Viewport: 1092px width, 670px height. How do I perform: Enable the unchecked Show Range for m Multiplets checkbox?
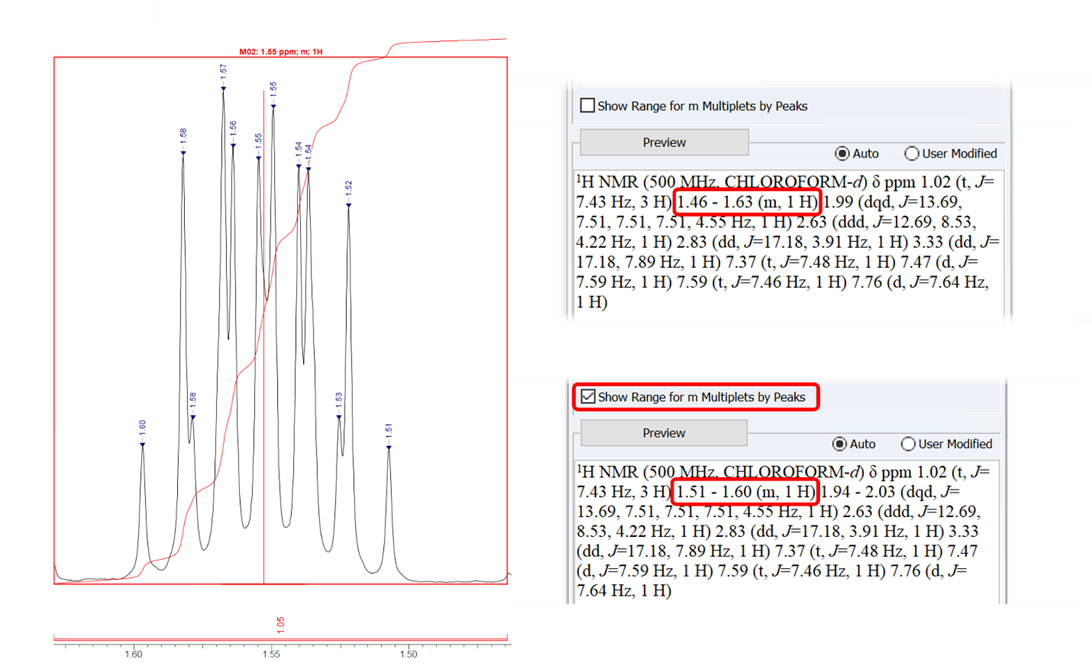[x=588, y=106]
